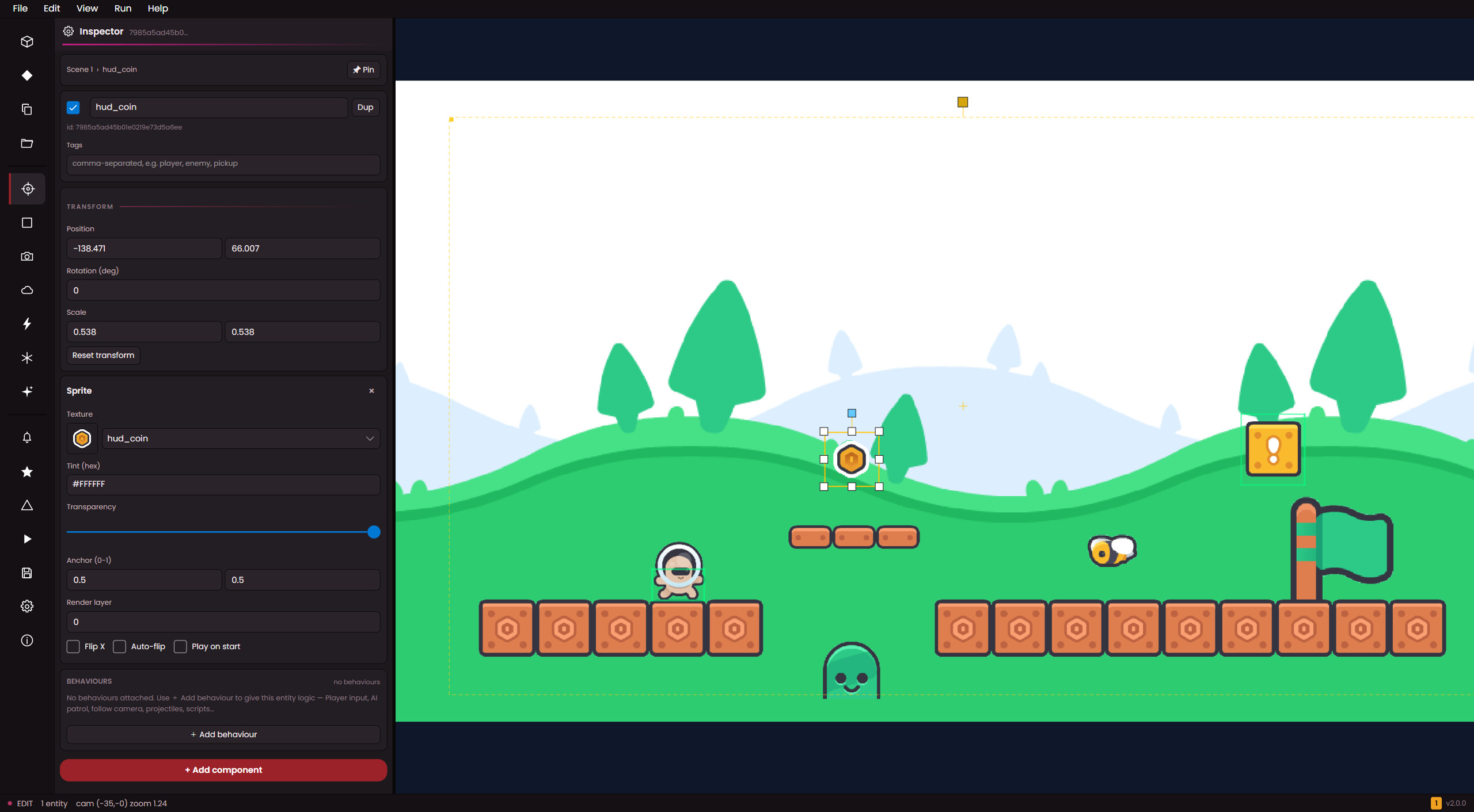Click the yellow camera handle above viewport
The image size is (1474, 812).
[963, 102]
